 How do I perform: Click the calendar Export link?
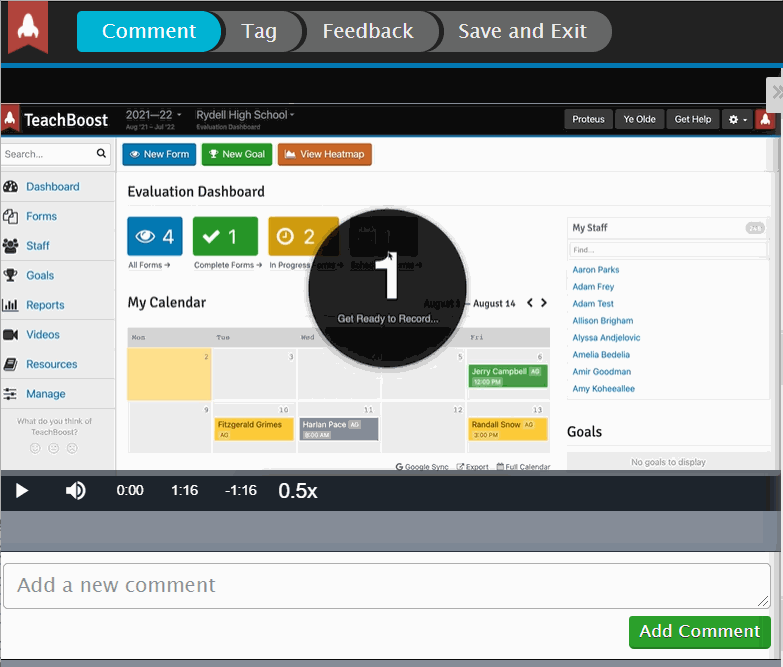coord(472,467)
